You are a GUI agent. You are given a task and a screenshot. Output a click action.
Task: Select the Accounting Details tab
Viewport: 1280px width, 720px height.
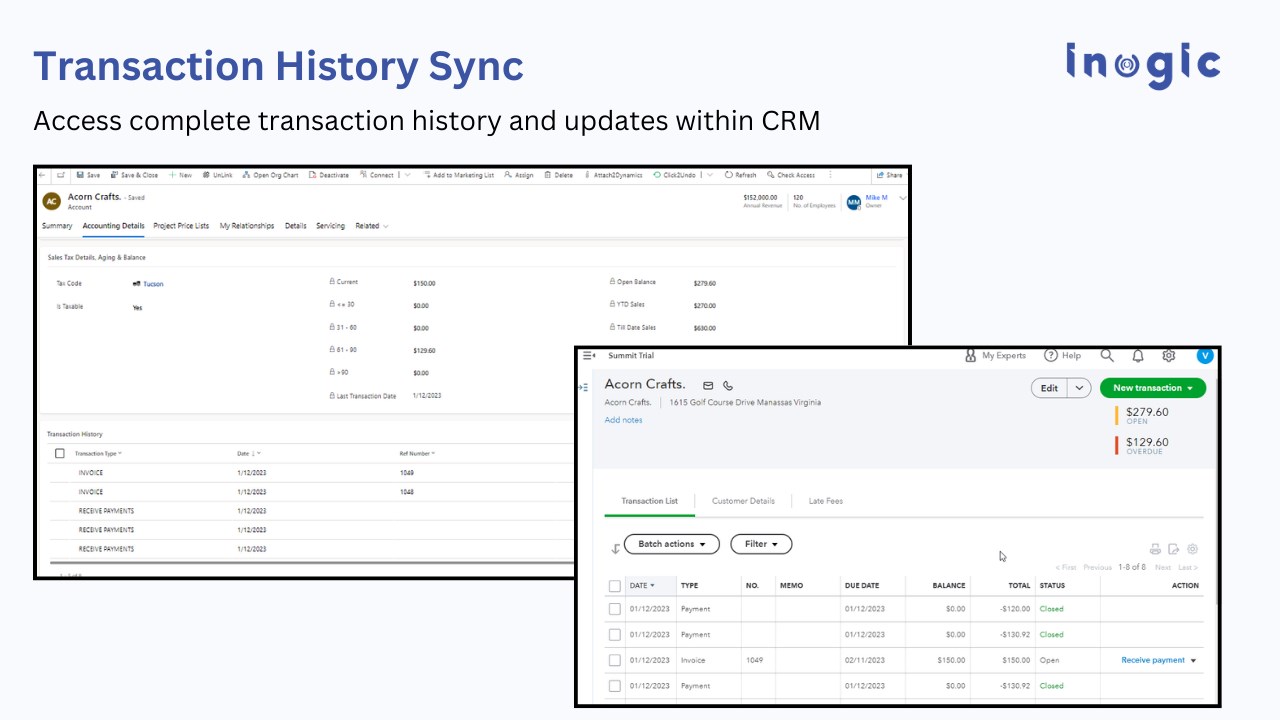113,226
